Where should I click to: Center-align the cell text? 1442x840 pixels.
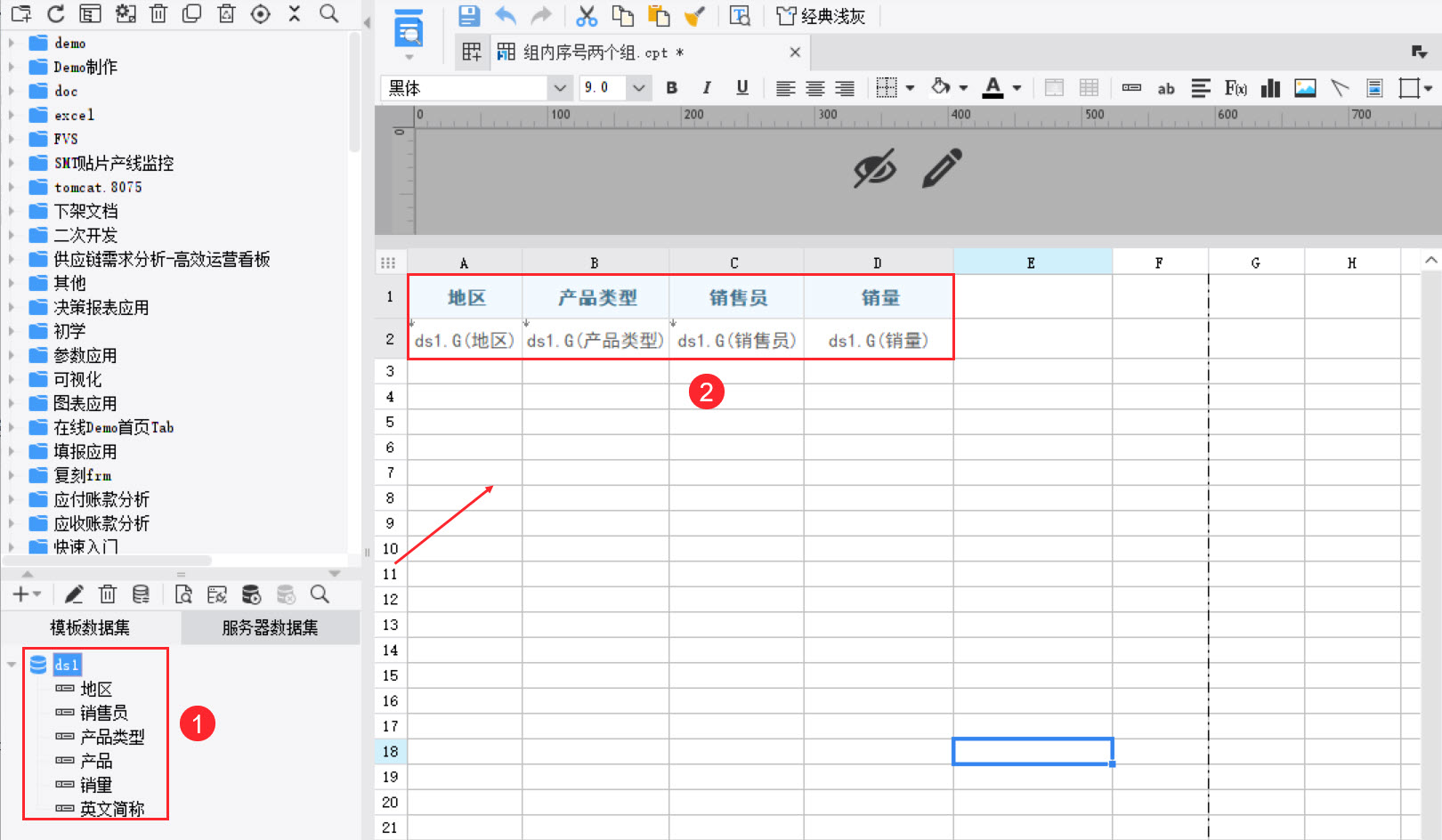click(815, 88)
